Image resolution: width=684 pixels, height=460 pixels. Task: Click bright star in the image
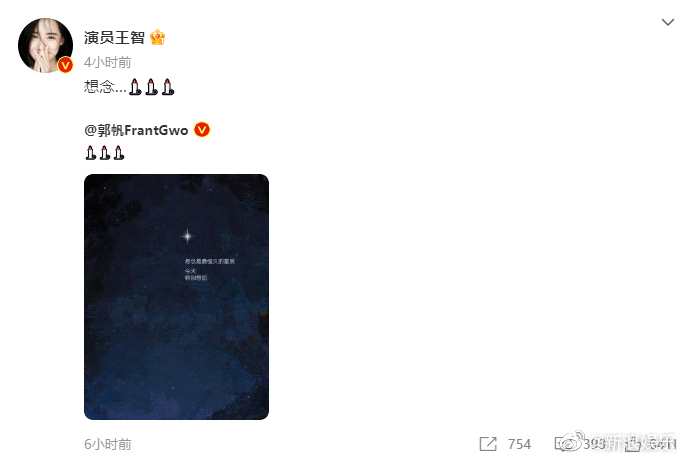coord(188,236)
